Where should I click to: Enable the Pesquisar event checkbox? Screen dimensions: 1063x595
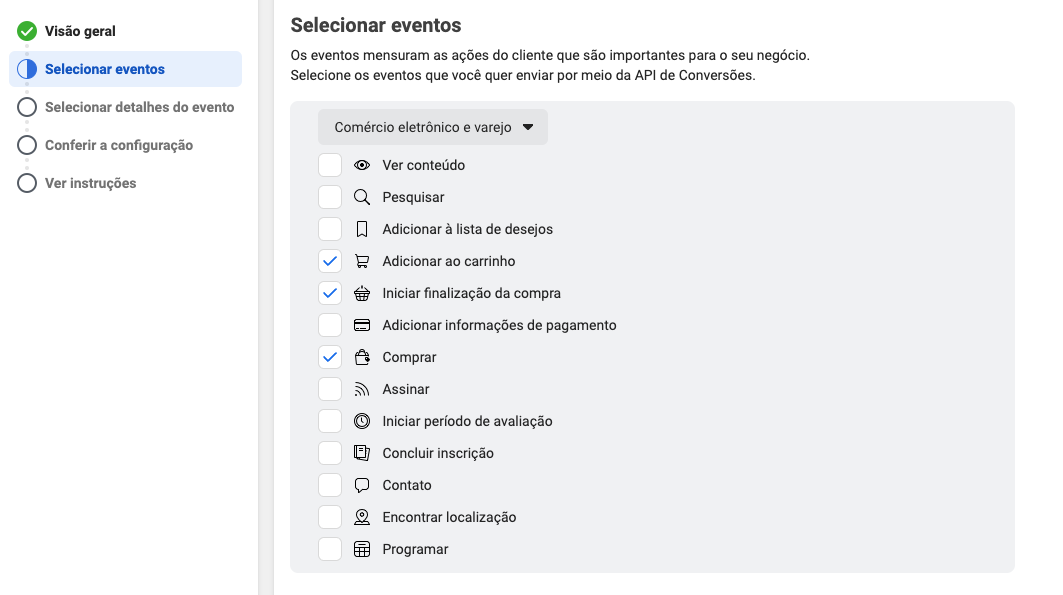(x=330, y=196)
